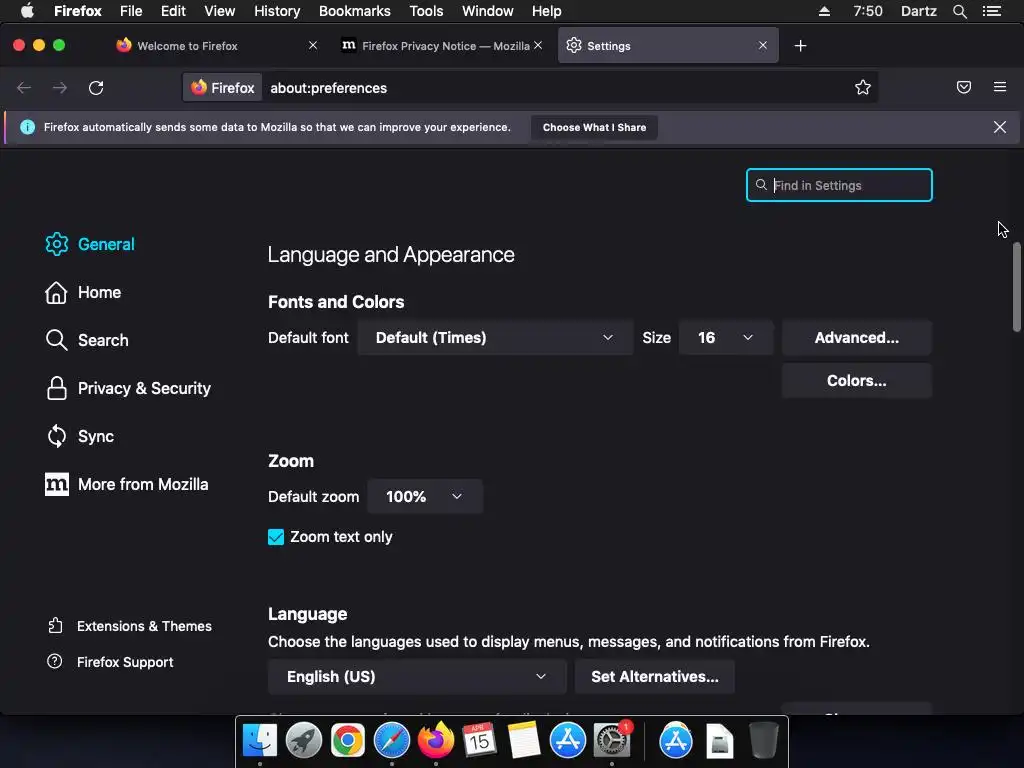Viewport: 1024px width, 768px height.
Task: Click the eject icon in menu bar
Action: pyautogui.click(x=825, y=11)
